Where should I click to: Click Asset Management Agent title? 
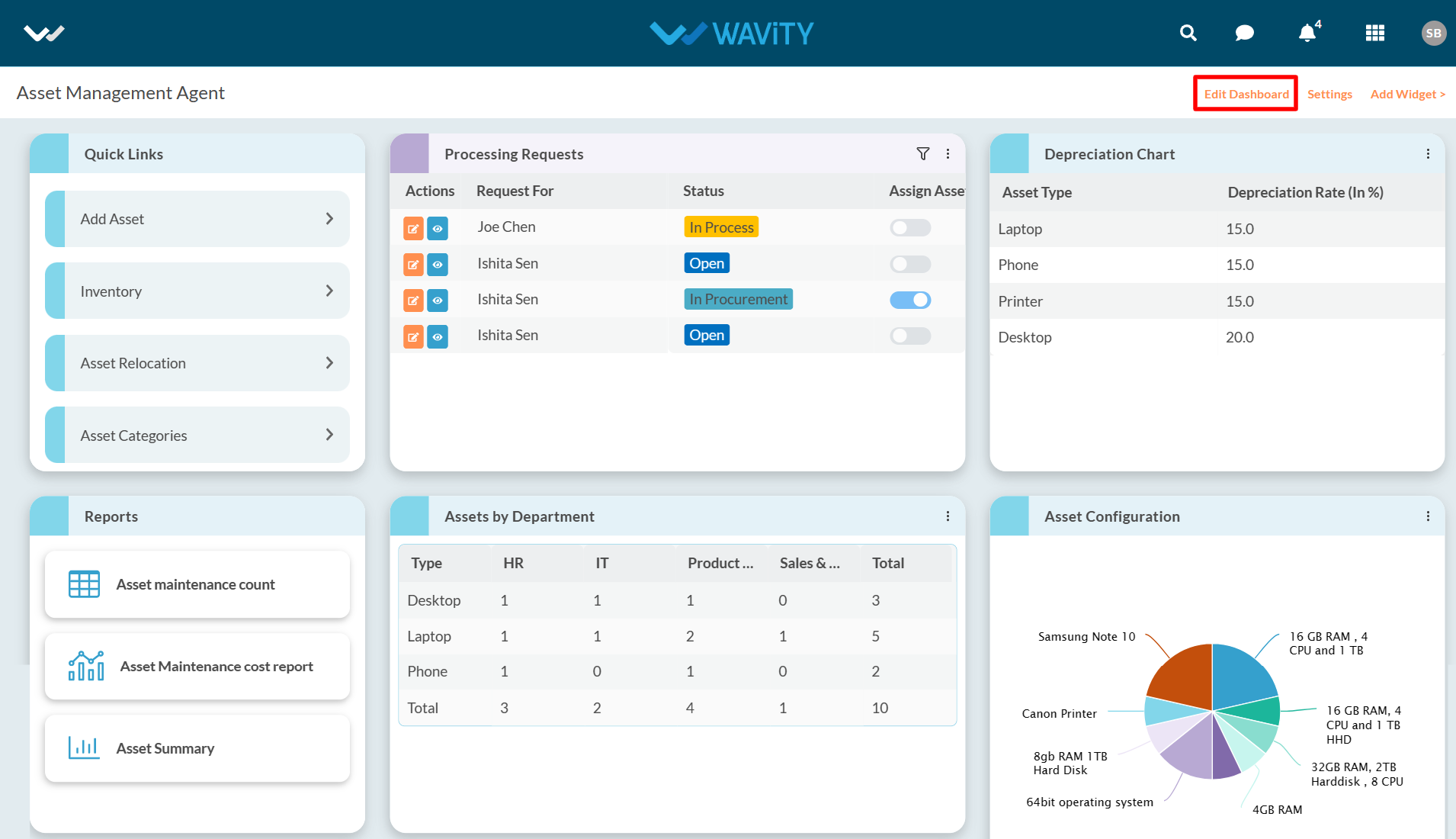pos(120,92)
